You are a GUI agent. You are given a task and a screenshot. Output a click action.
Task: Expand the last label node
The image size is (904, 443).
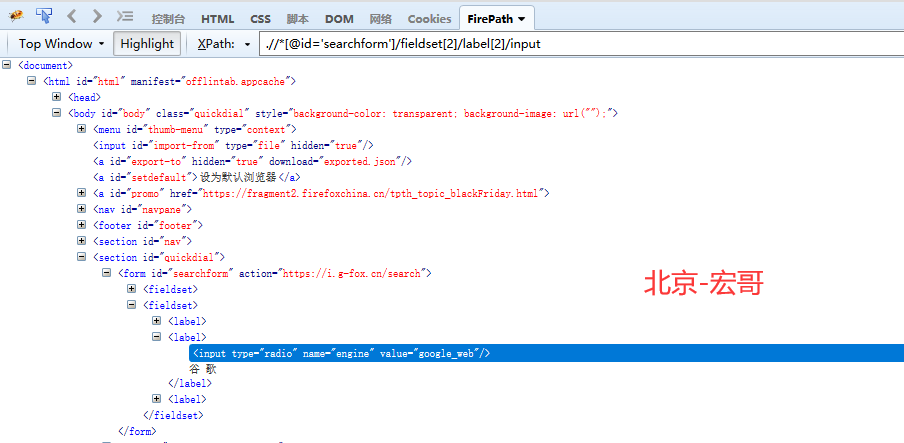tap(156, 399)
